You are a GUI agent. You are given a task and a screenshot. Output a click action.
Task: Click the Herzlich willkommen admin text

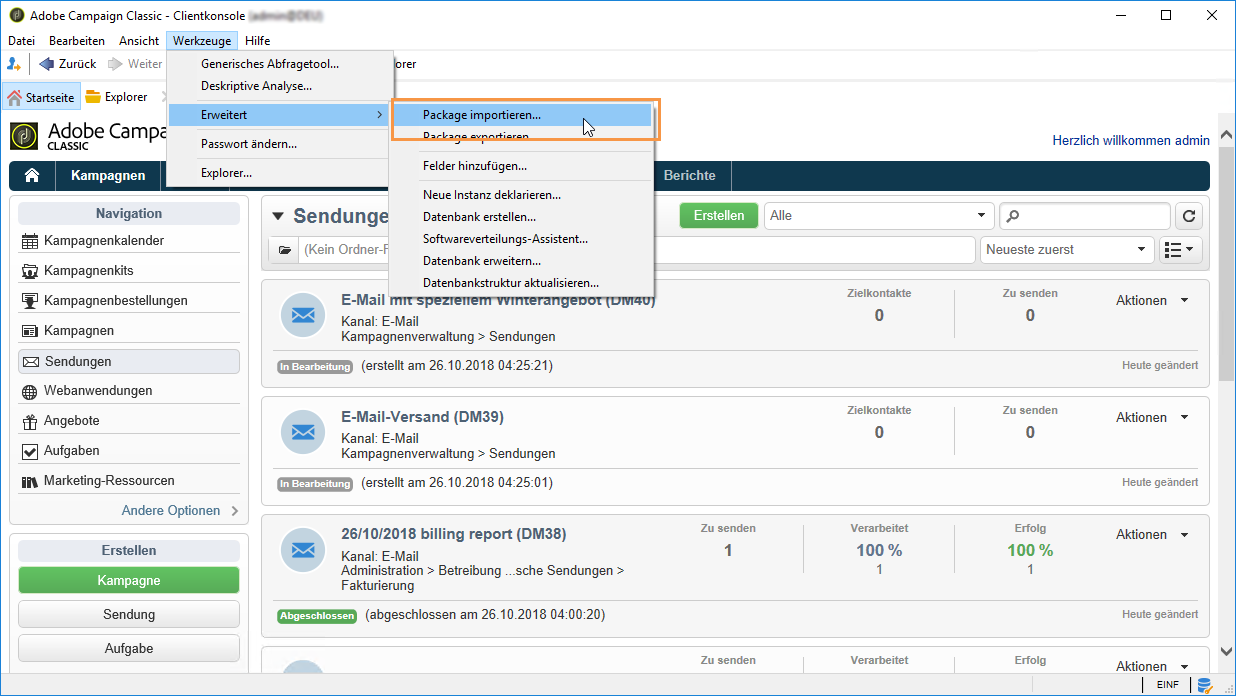(1131, 141)
